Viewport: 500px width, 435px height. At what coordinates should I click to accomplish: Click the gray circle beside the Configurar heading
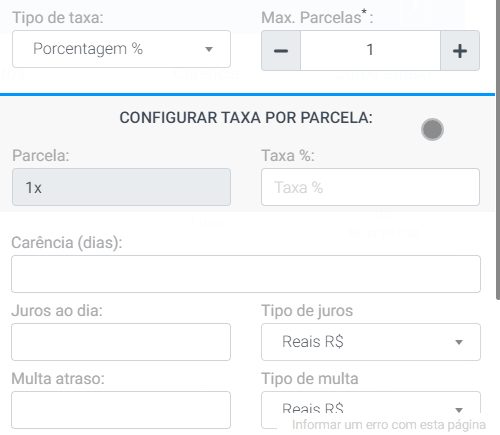pyautogui.click(x=432, y=129)
